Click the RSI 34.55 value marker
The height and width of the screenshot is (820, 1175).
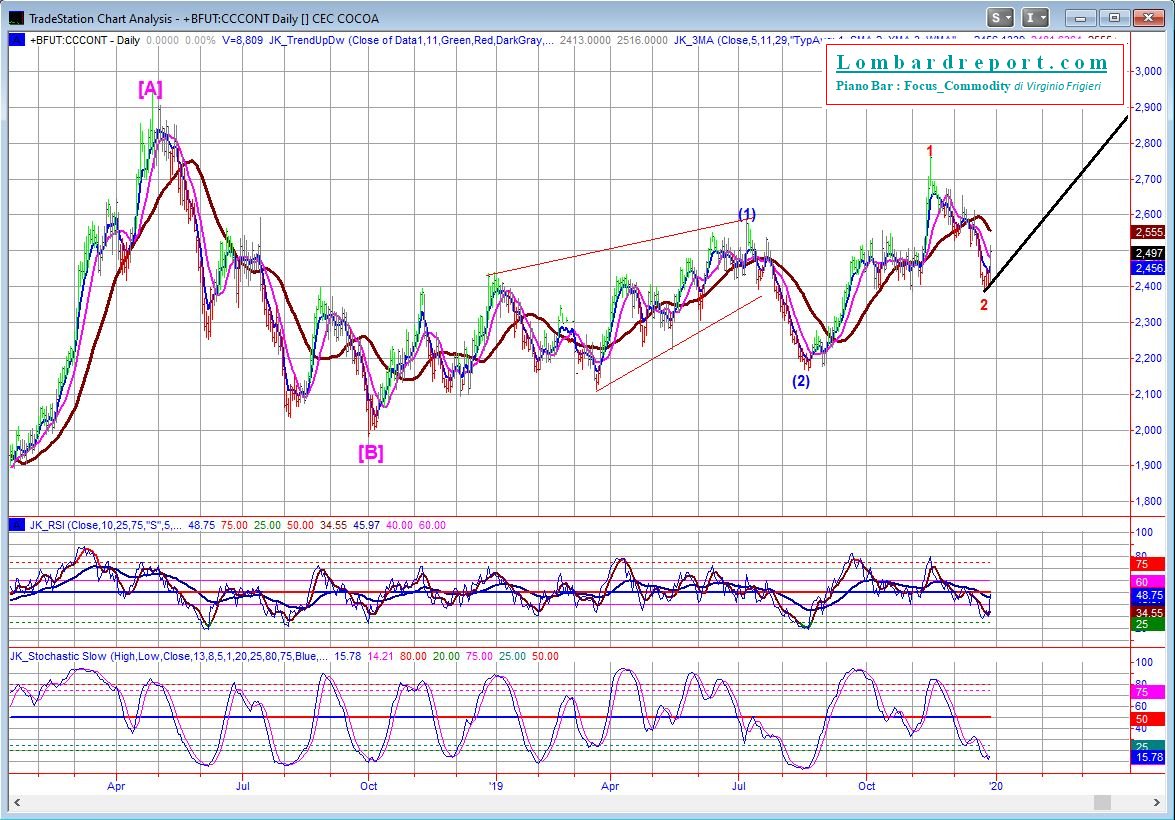tap(1148, 613)
